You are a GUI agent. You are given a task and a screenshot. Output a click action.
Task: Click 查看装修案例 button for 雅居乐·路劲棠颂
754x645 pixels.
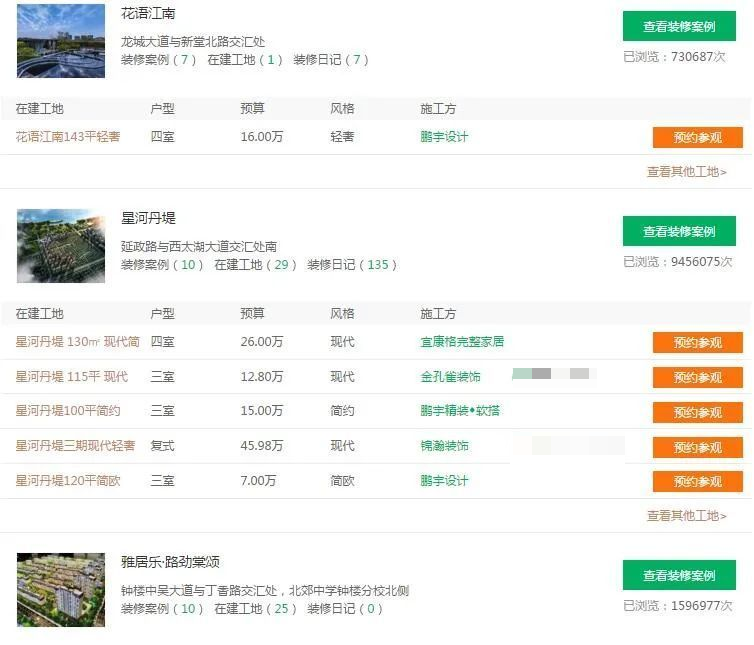pos(679,575)
